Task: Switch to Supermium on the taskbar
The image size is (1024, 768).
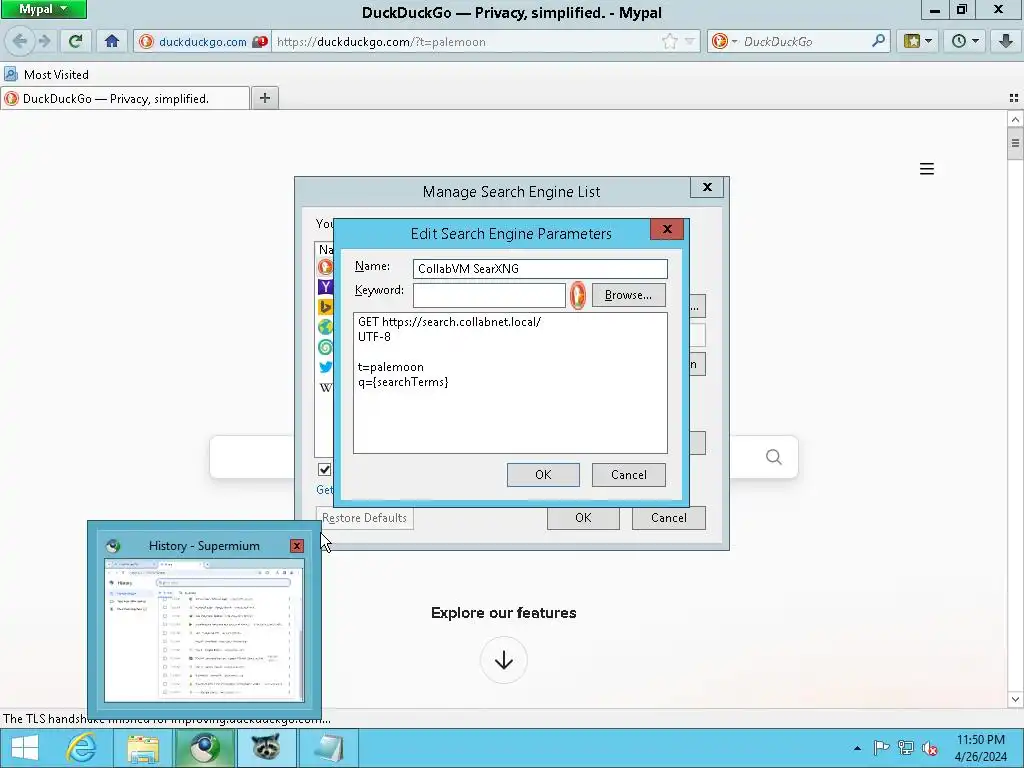Action: click(x=205, y=748)
